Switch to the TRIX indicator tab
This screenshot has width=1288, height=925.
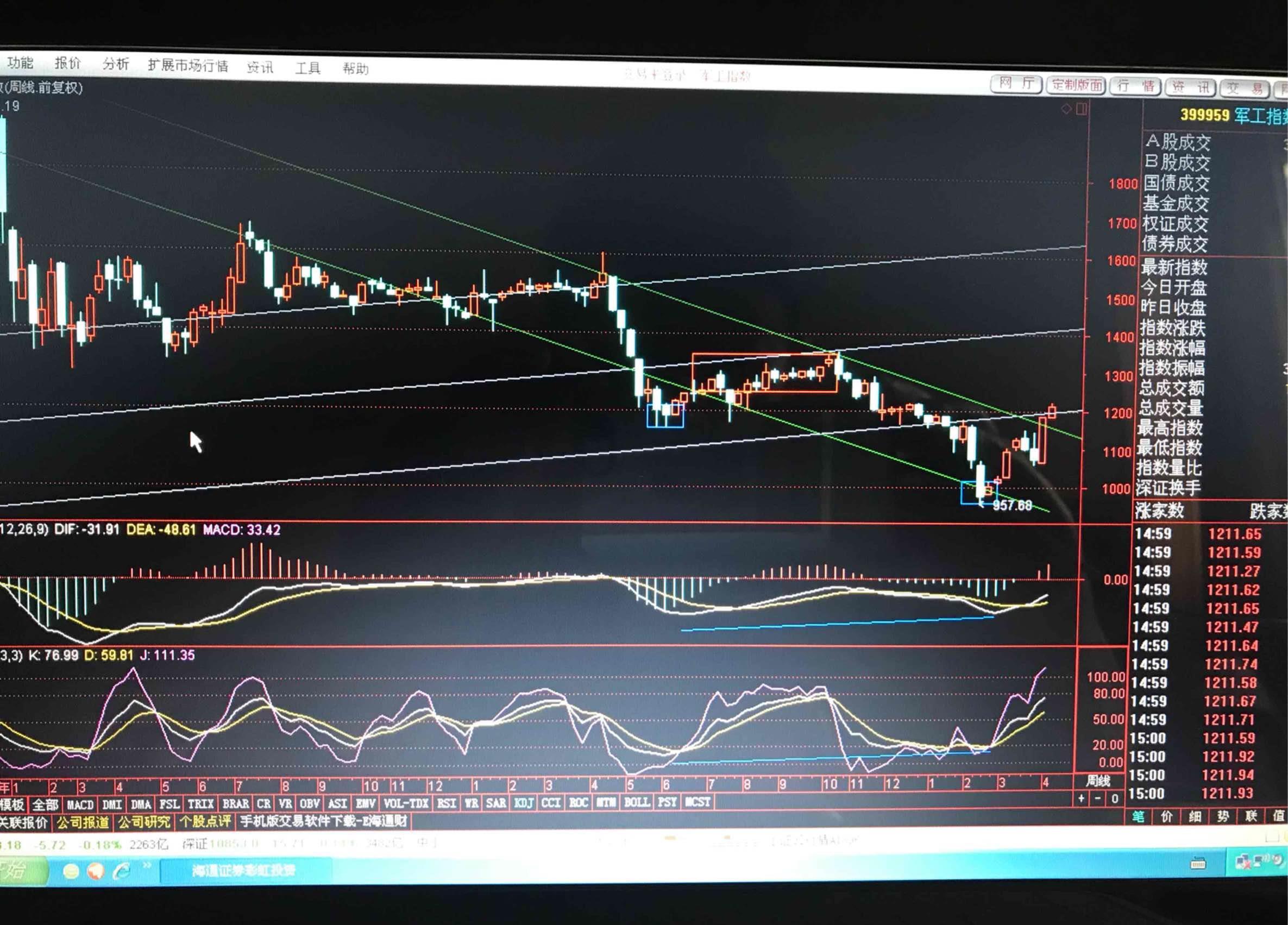click(x=200, y=804)
